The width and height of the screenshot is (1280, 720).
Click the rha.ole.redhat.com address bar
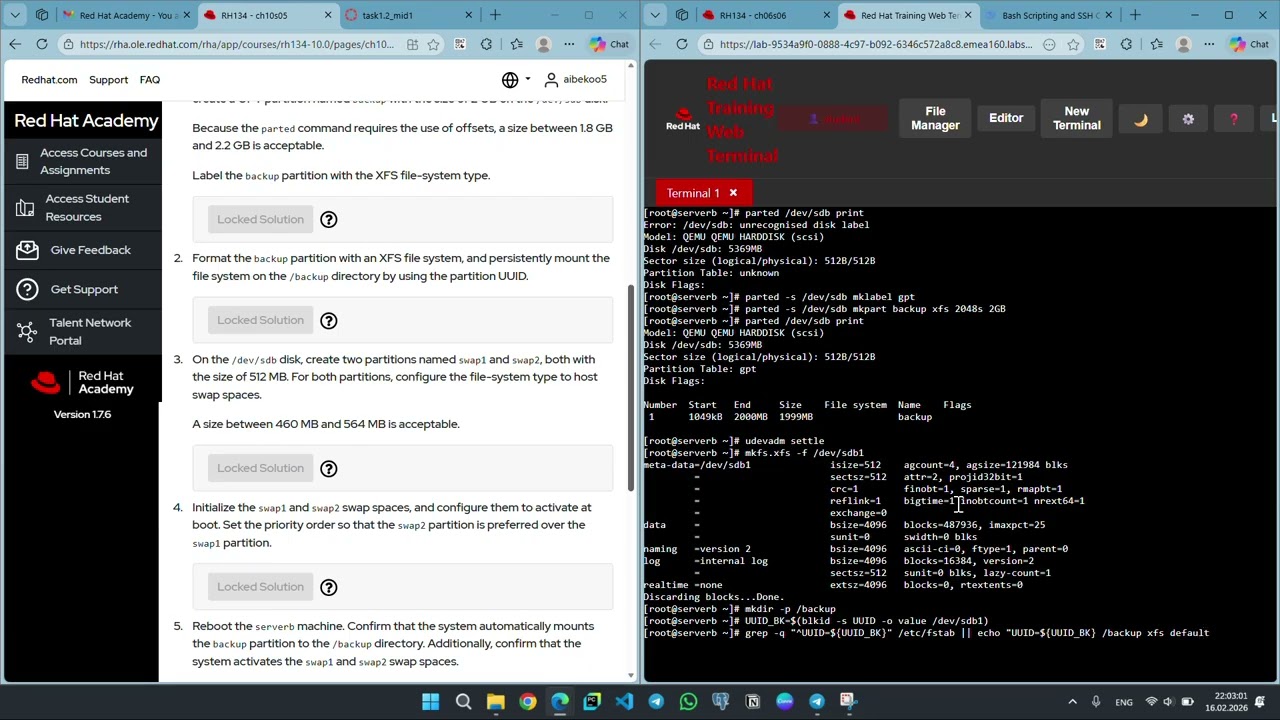point(237,44)
